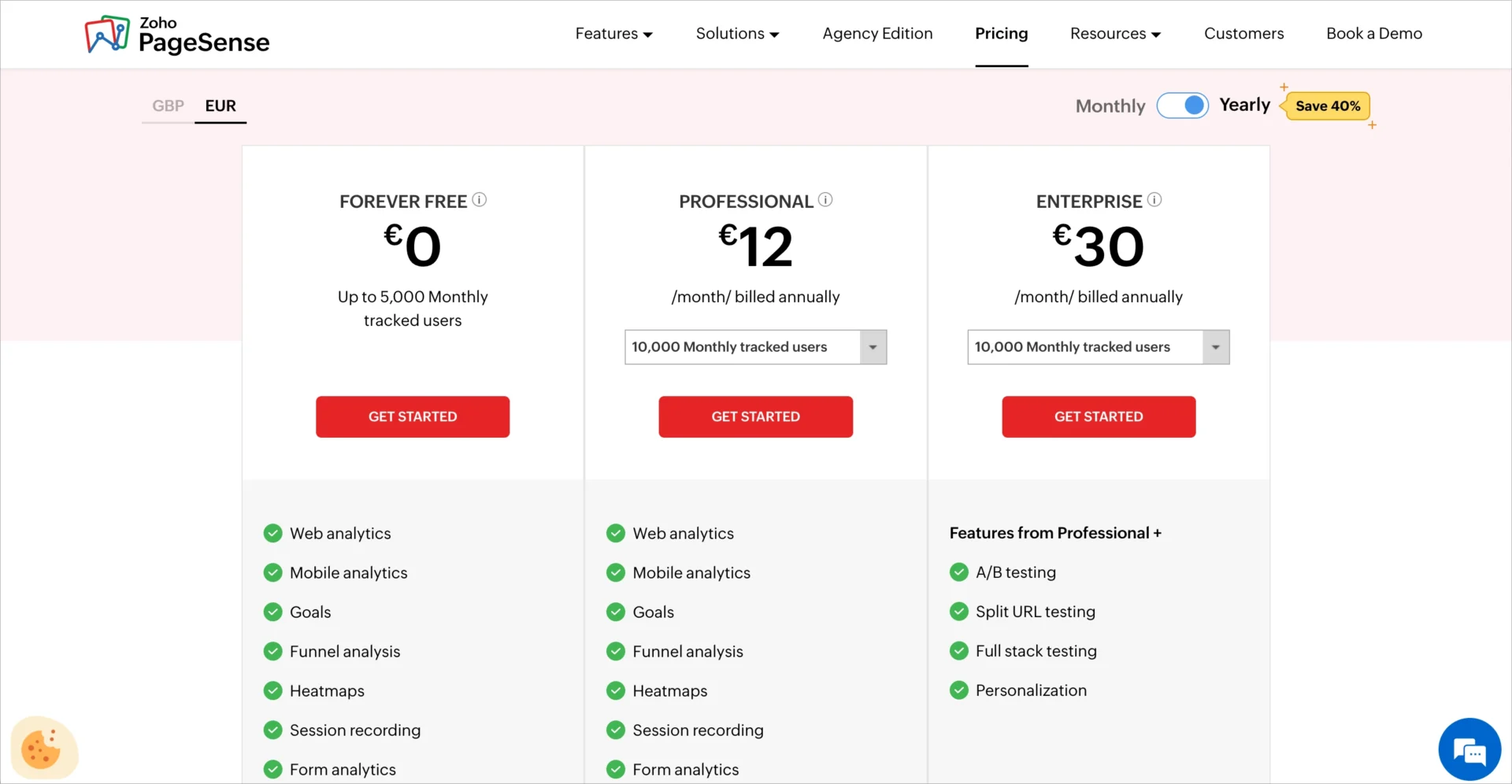Screen dimensions: 1512x784
Task: Open the live chat widget
Action: pyautogui.click(x=1469, y=749)
